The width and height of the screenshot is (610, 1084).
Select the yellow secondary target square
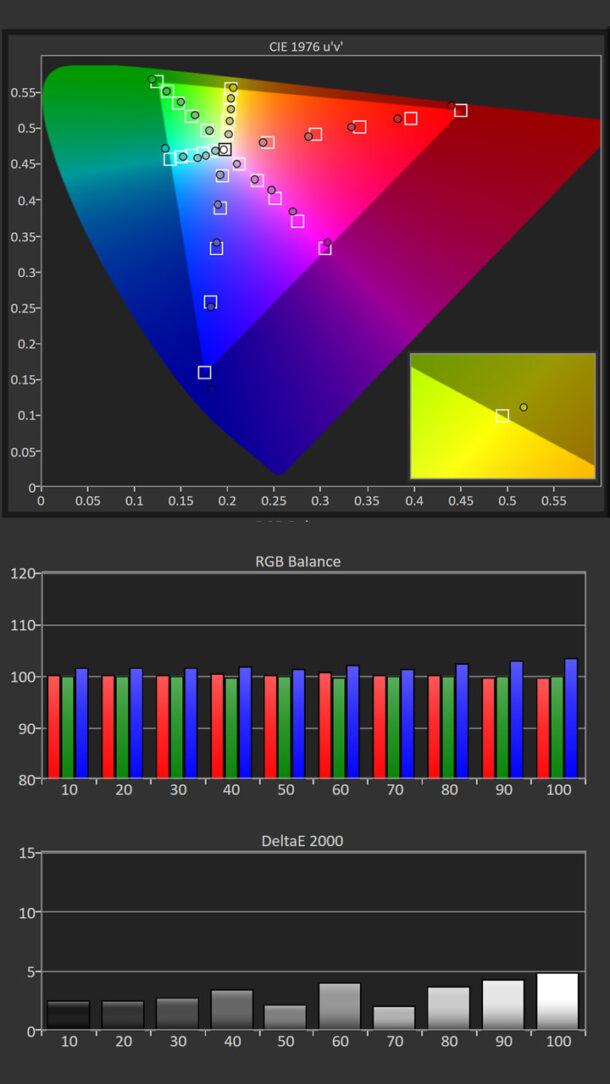click(x=231, y=88)
